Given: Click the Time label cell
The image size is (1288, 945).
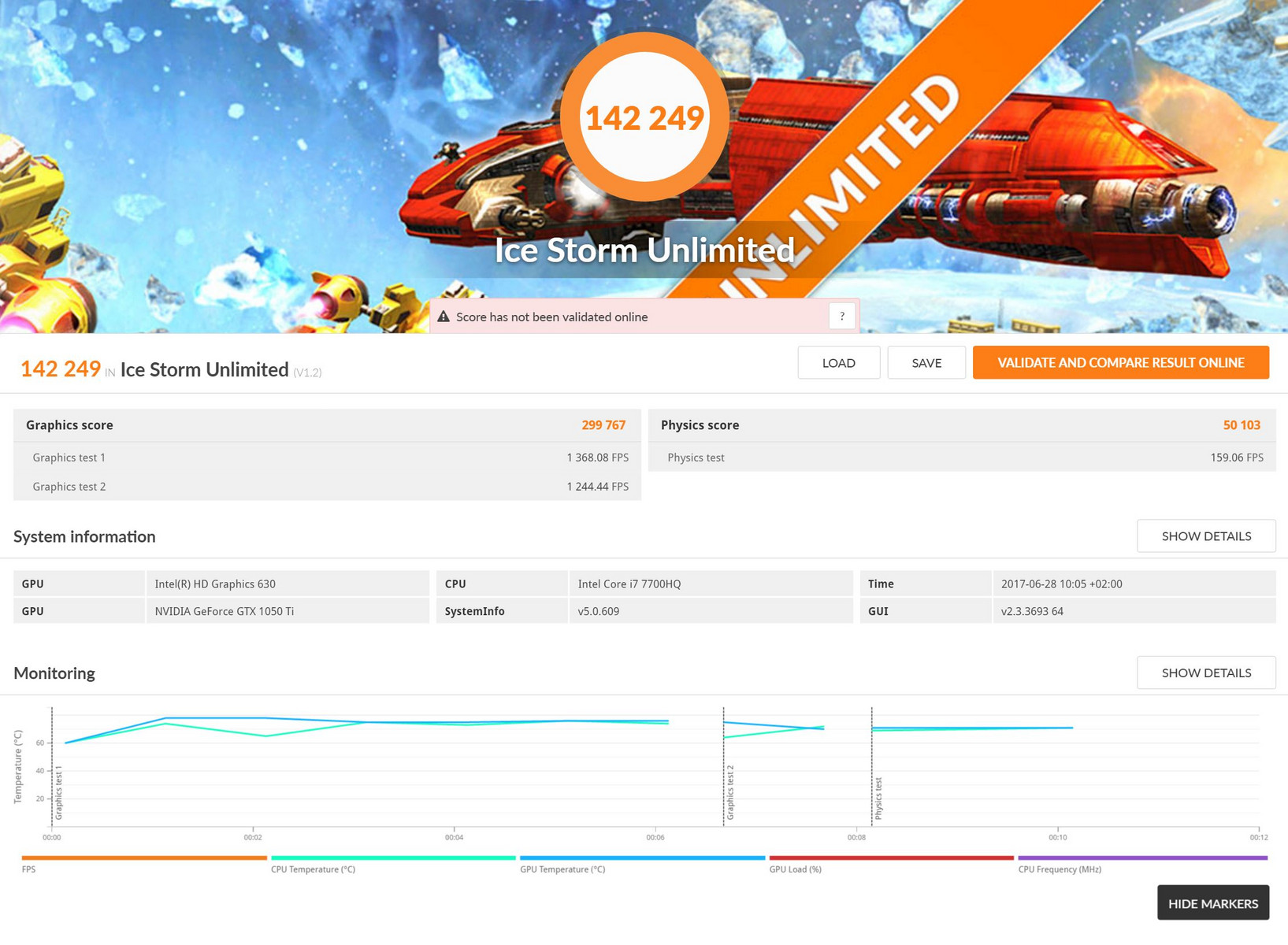Looking at the screenshot, I should tap(925, 584).
